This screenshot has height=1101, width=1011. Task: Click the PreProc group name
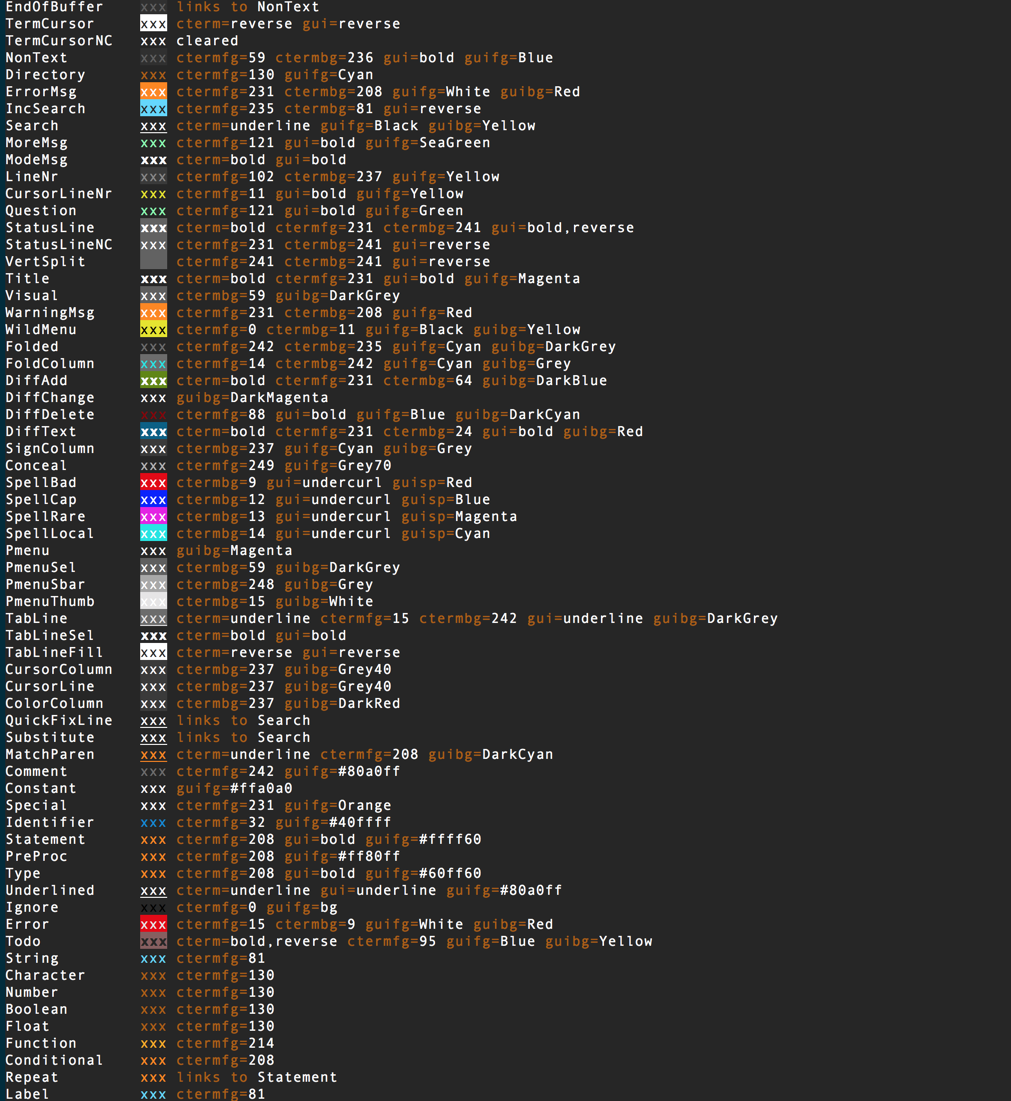(x=37, y=856)
